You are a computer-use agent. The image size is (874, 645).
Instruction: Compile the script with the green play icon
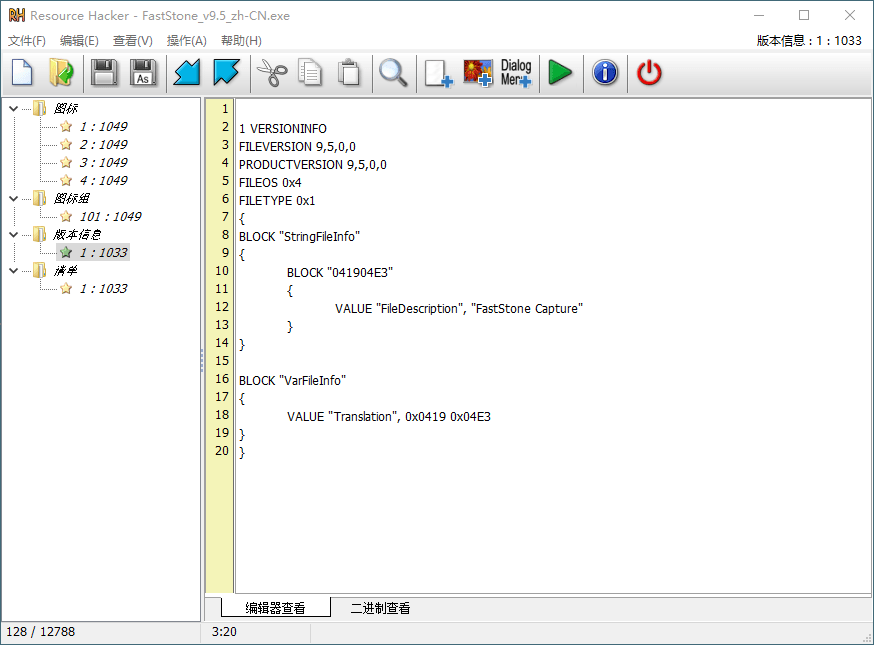pos(560,72)
